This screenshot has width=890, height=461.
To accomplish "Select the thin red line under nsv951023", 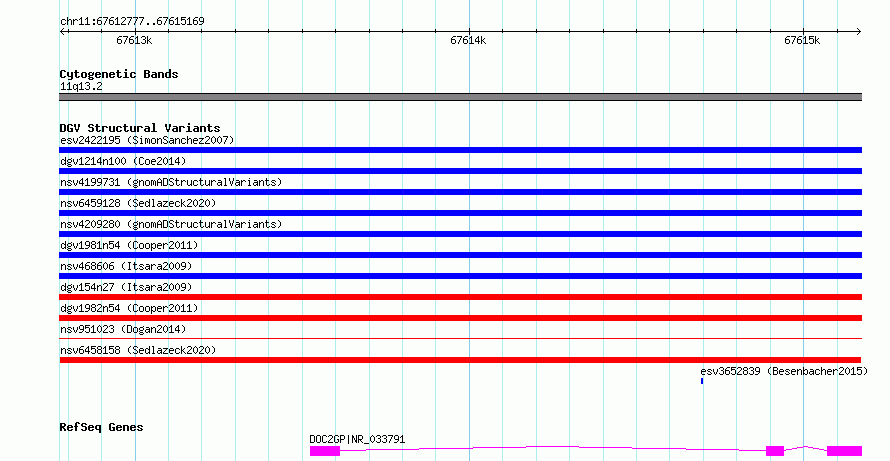I will [460, 338].
